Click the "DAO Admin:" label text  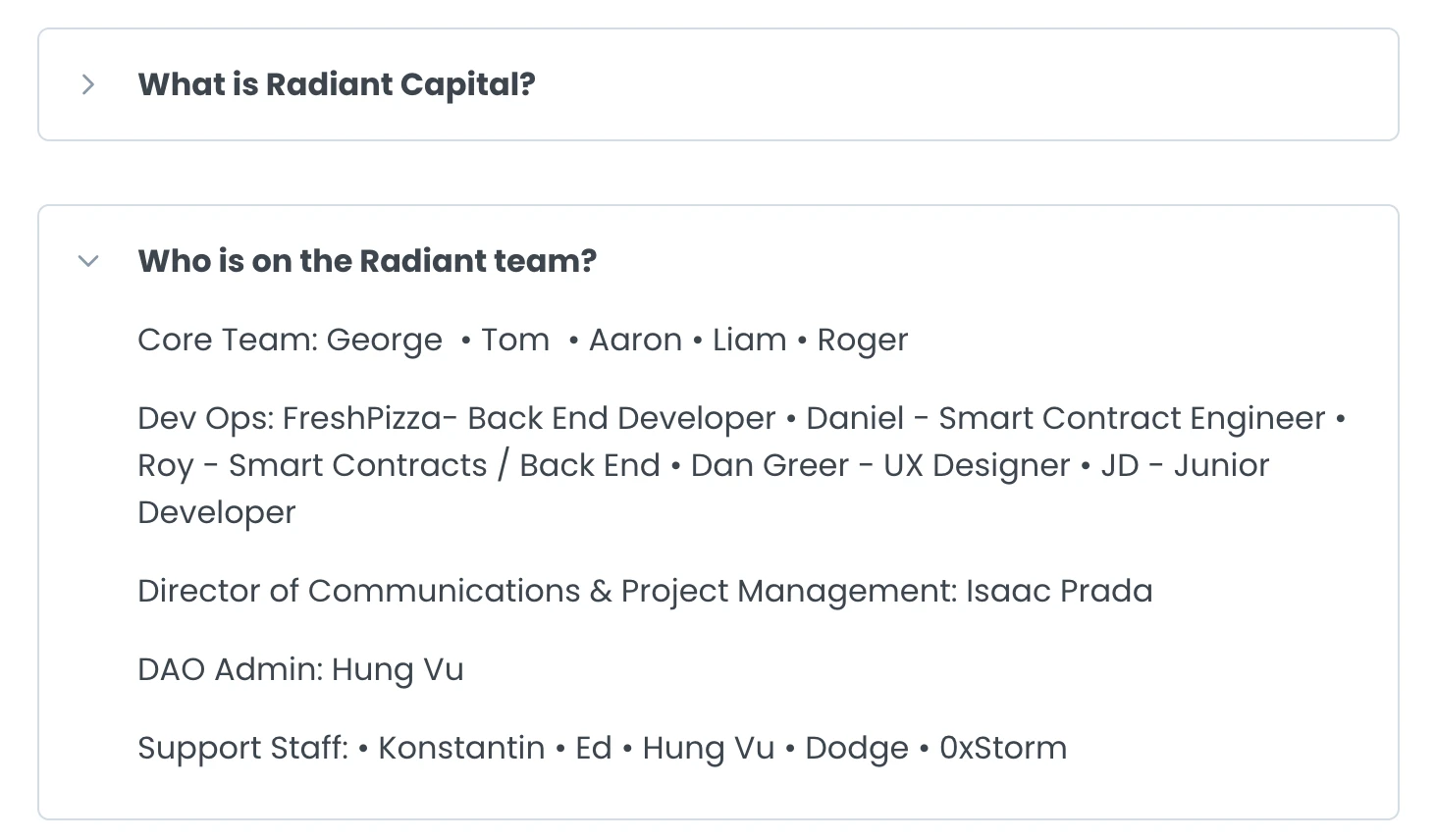click(230, 669)
